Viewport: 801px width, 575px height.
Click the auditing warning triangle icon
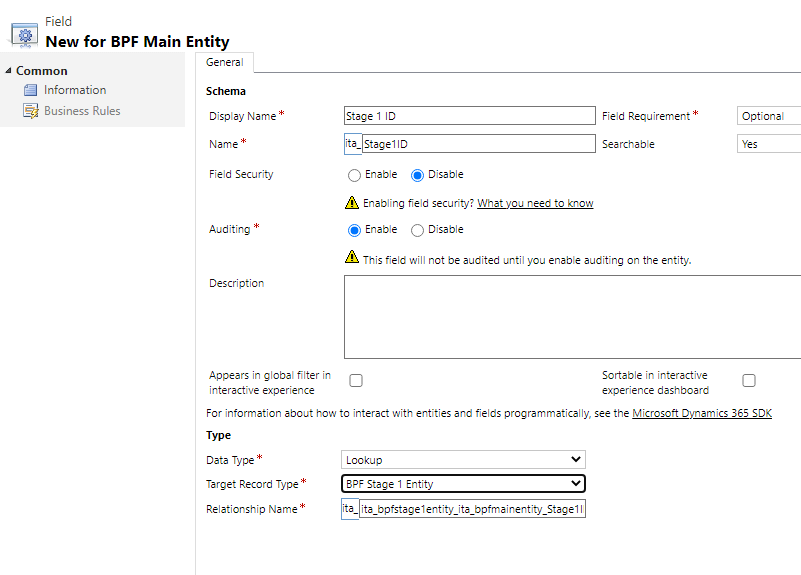[352, 257]
